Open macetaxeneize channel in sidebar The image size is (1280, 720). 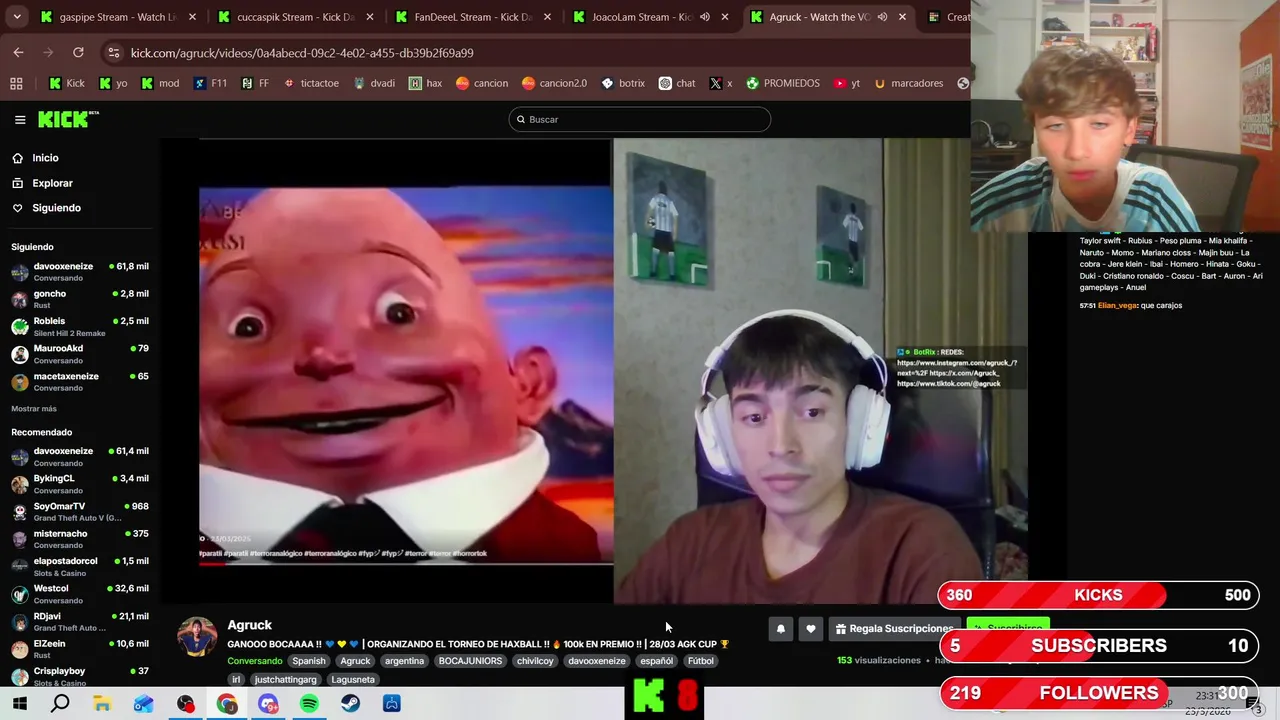pyautogui.click(x=80, y=381)
